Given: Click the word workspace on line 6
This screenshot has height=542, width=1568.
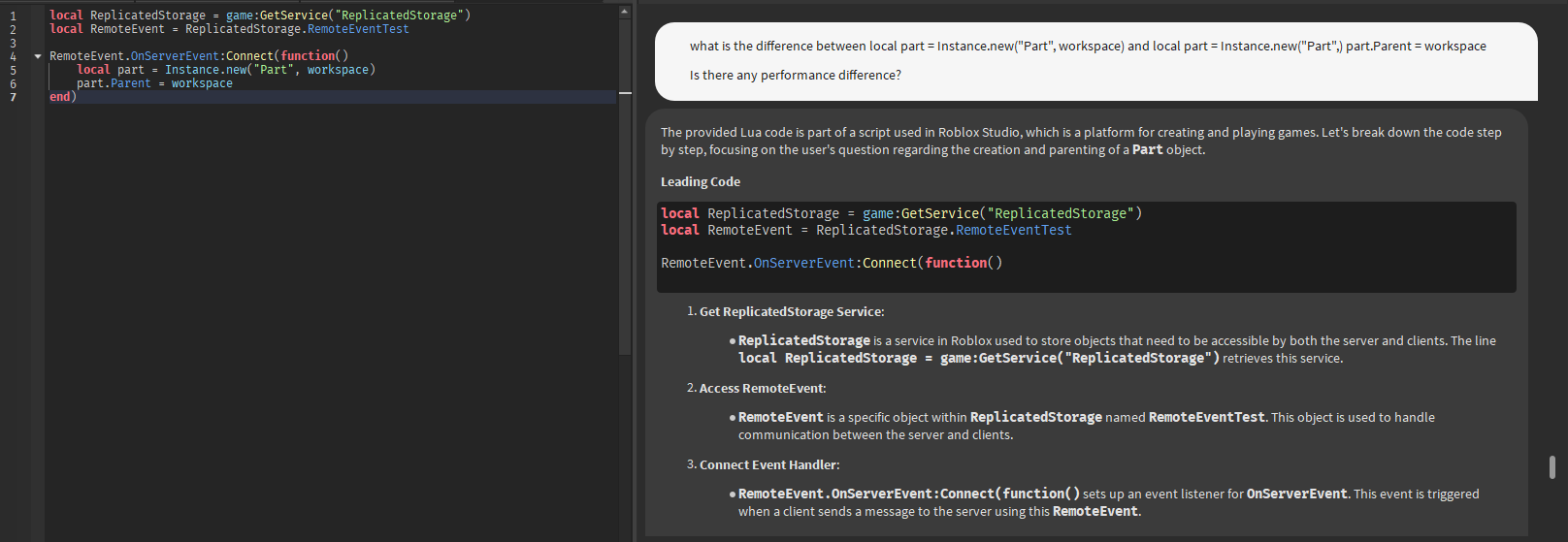Looking at the screenshot, I should [202, 83].
